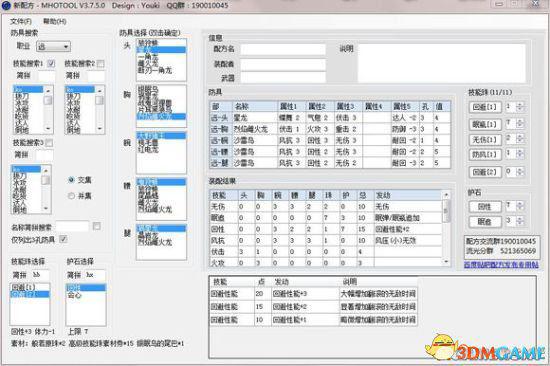Screen dimensions: 550x366
Task: Click the 无伤[1] skill bead button
Action: 485,140
